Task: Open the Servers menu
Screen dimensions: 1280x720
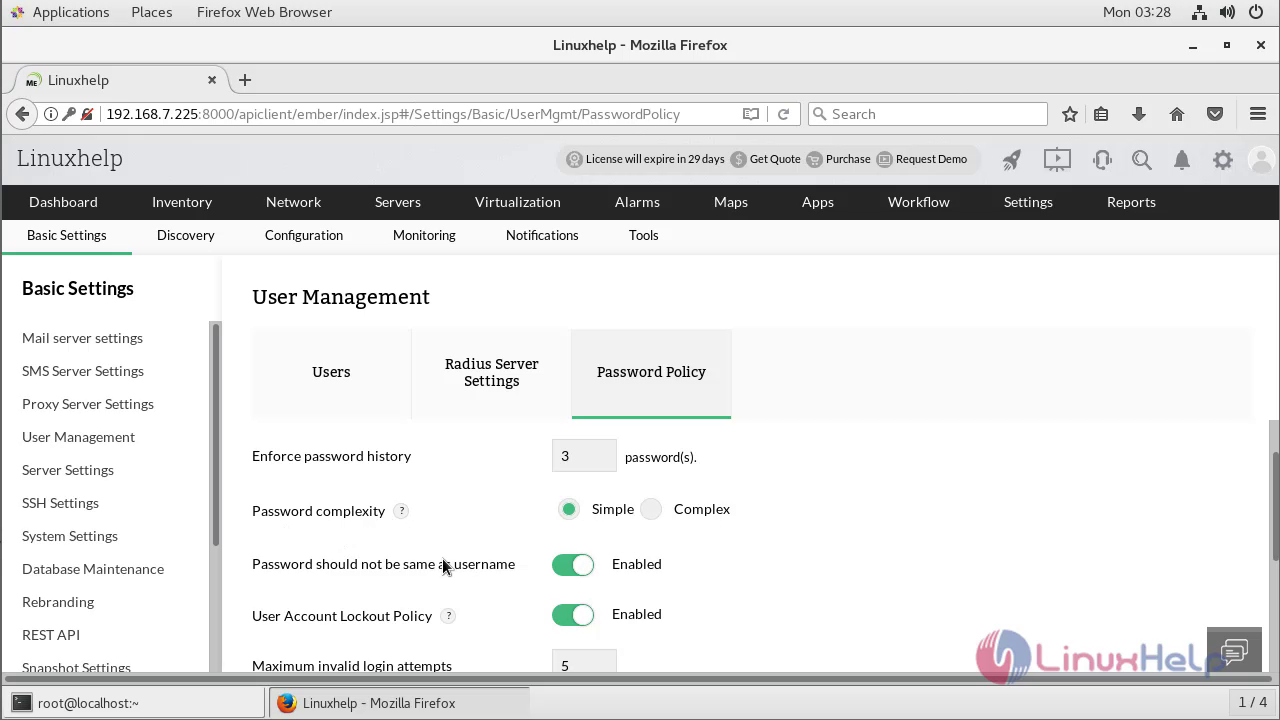Action: tap(398, 202)
